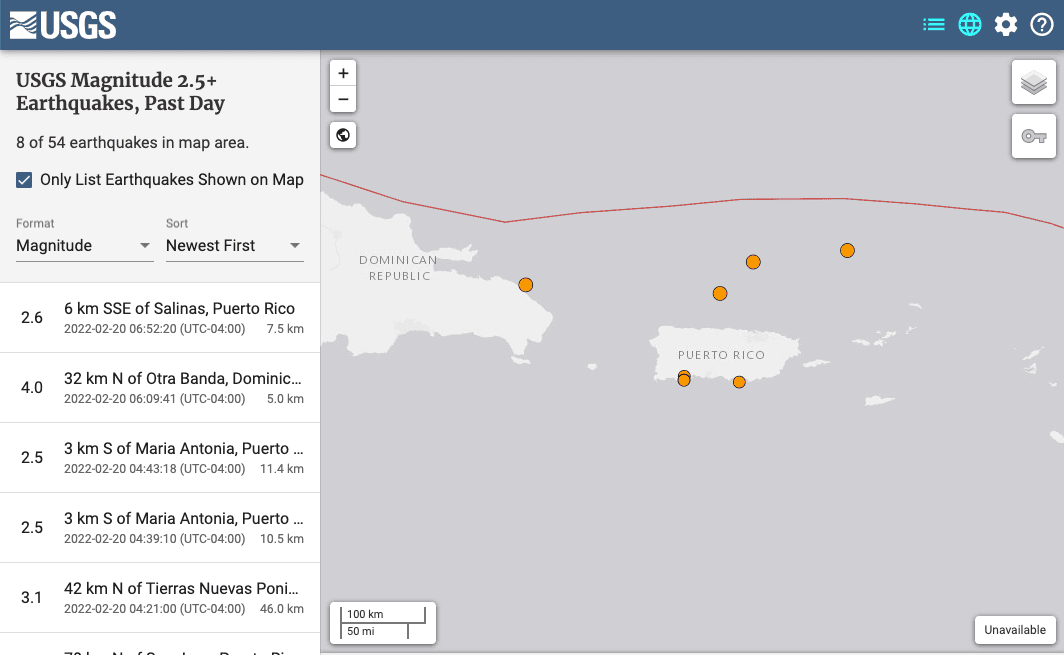The width and height of the screenshot is (1064, 655).
Task: Open the USGS logo home link
Action: click(63, 25)
